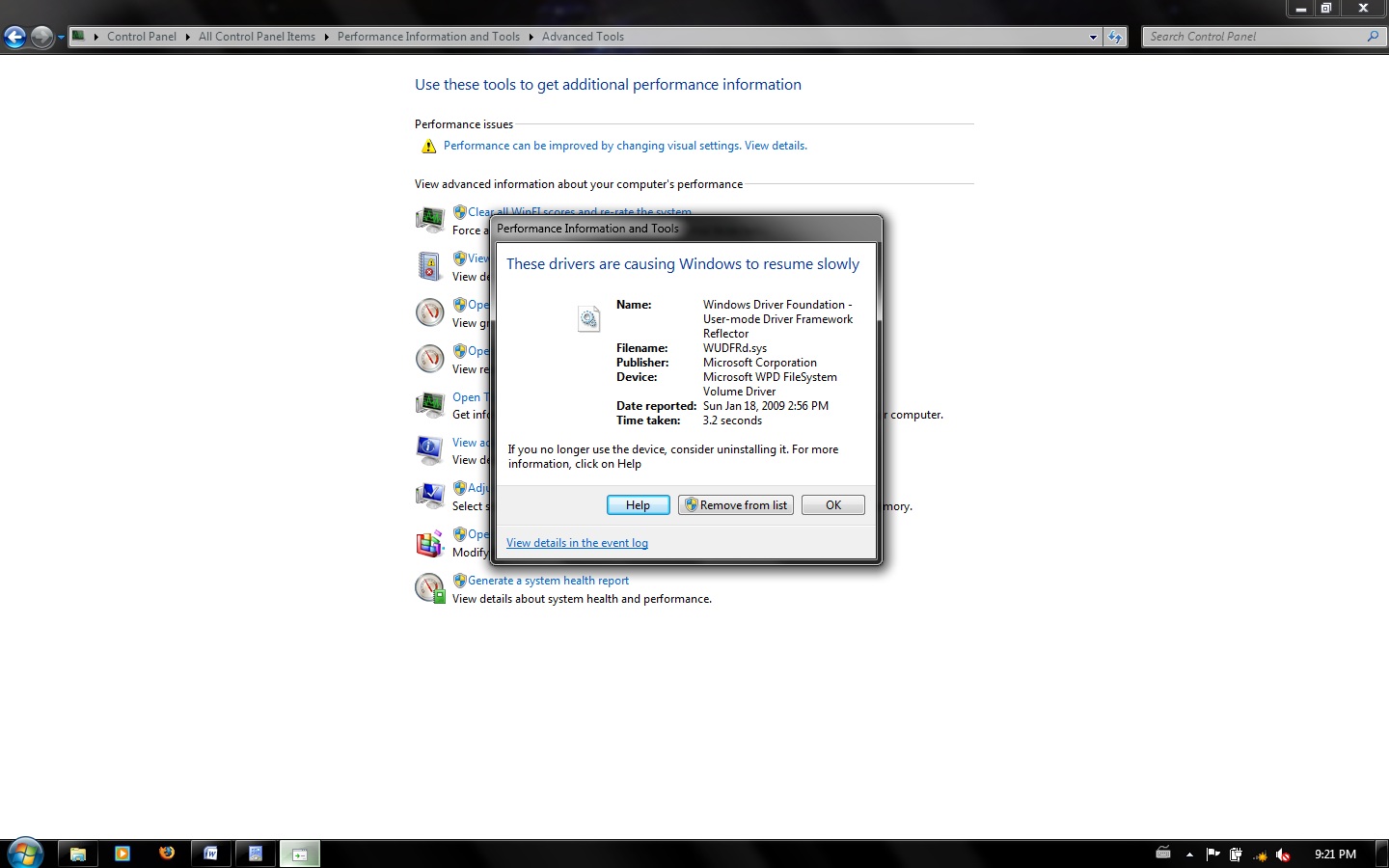Click the power plug tray icon
The height and width of the screenshot is (868, 1389).
click(1236, 854)
